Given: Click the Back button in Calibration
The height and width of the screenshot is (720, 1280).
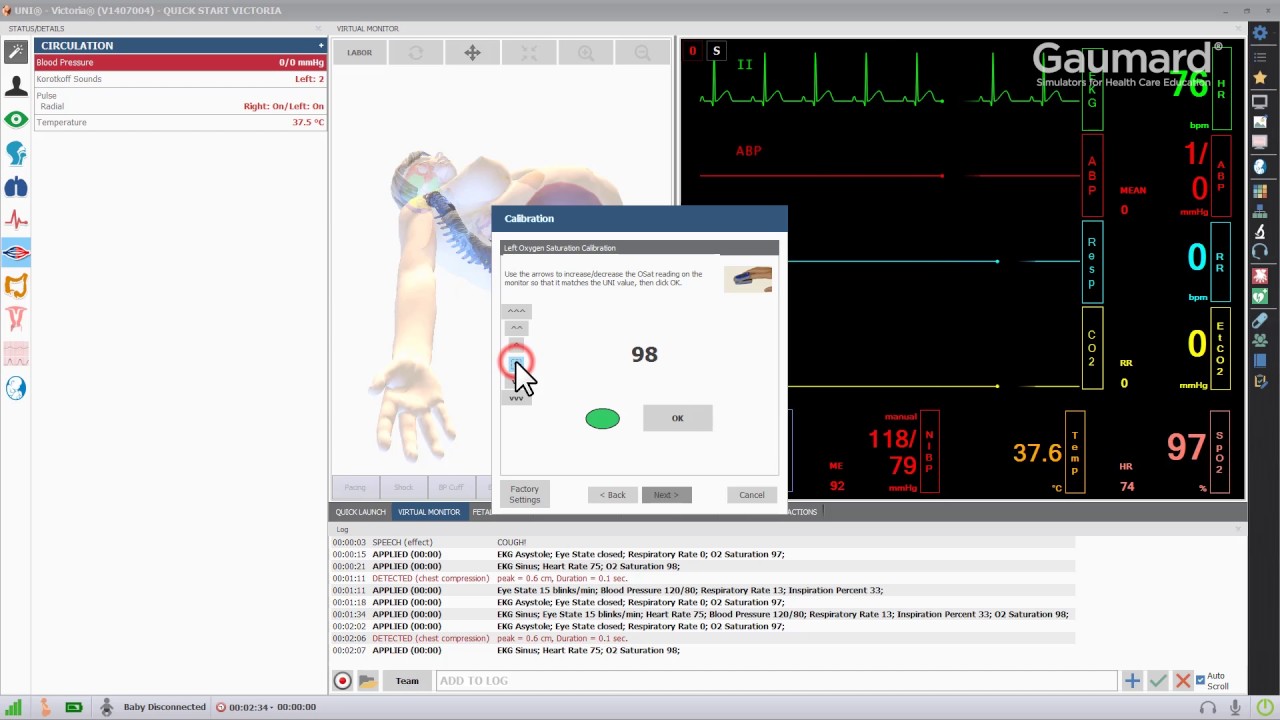Looking at the screenshot, I should (x=613, y=495).
